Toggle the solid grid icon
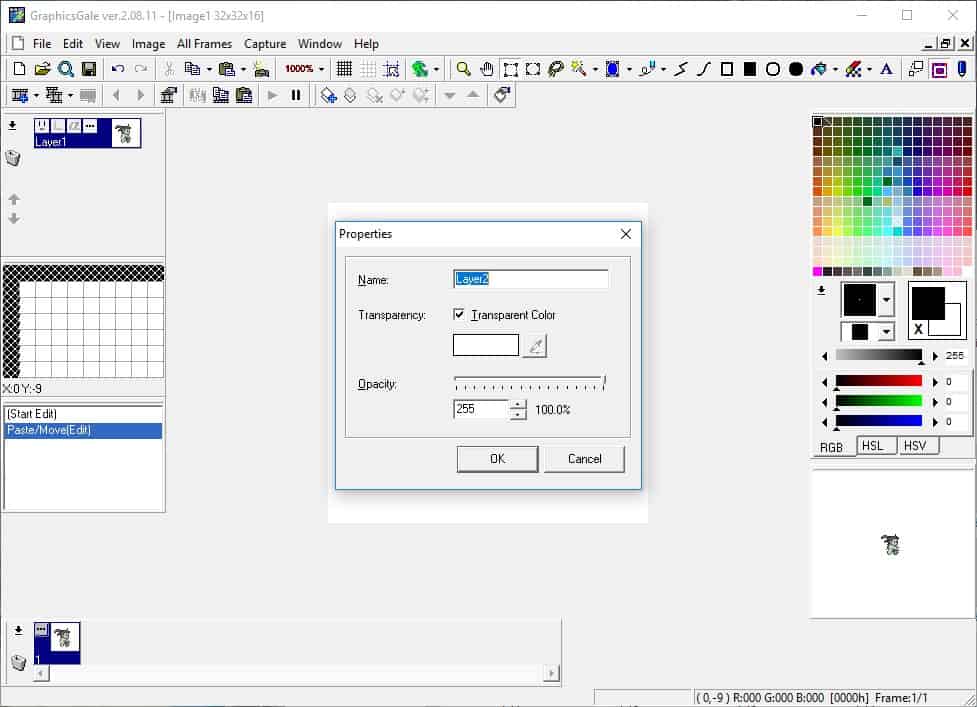Screen dimensions: 977x707 (x=344, y=69)
